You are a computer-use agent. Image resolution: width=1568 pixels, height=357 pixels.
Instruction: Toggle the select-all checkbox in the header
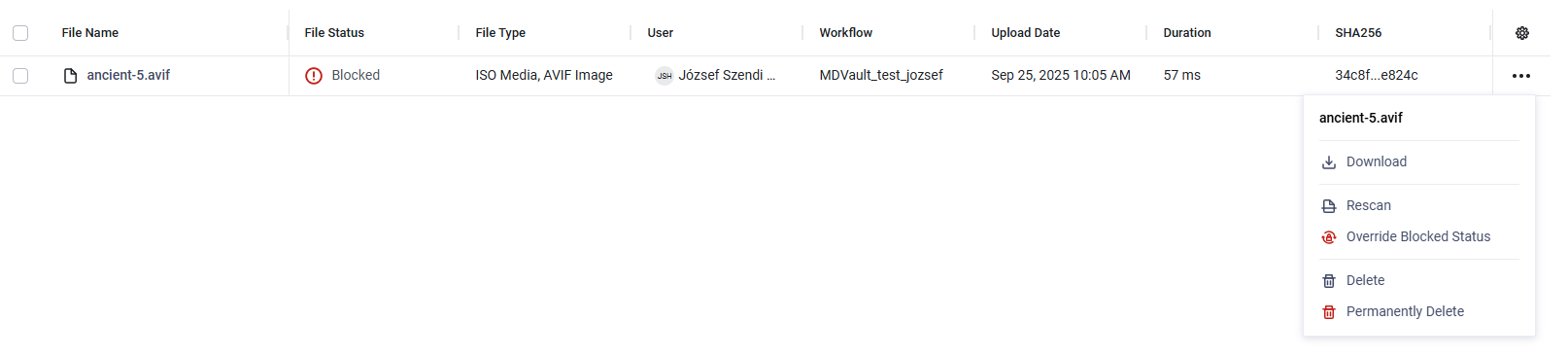[20, 33]
